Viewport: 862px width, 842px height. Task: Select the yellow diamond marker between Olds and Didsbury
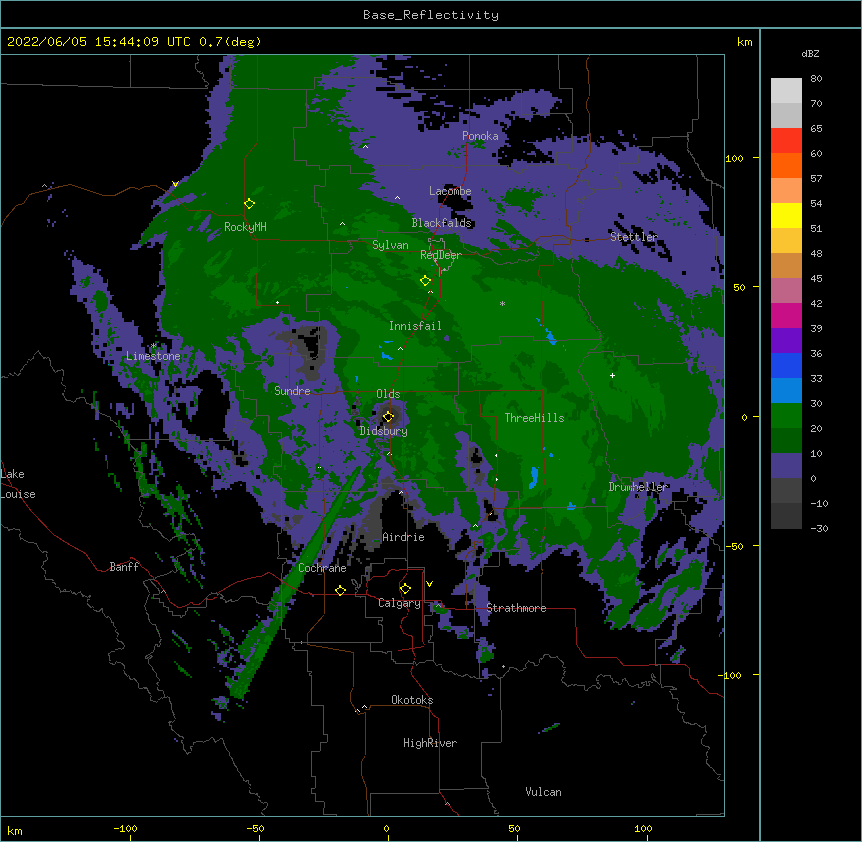pyautogui.click(x=388, y=416)
